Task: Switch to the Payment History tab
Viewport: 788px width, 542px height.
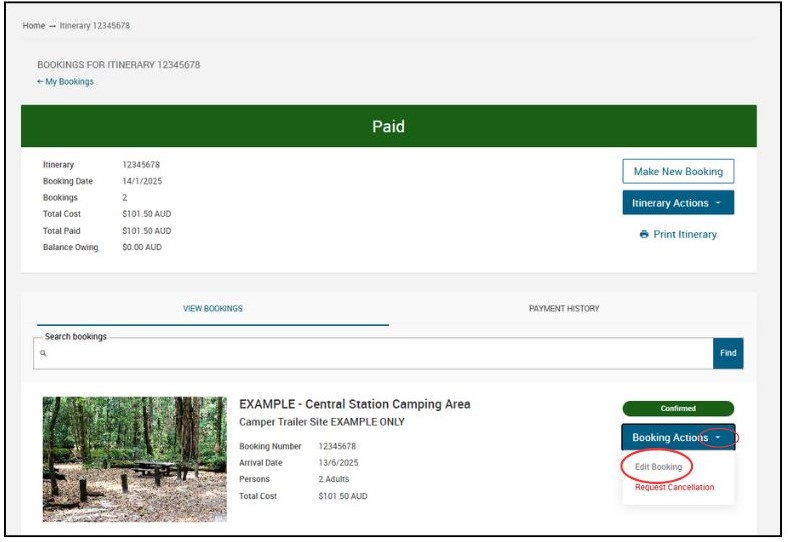Action: pyautogui.click(x=564, y=309)
